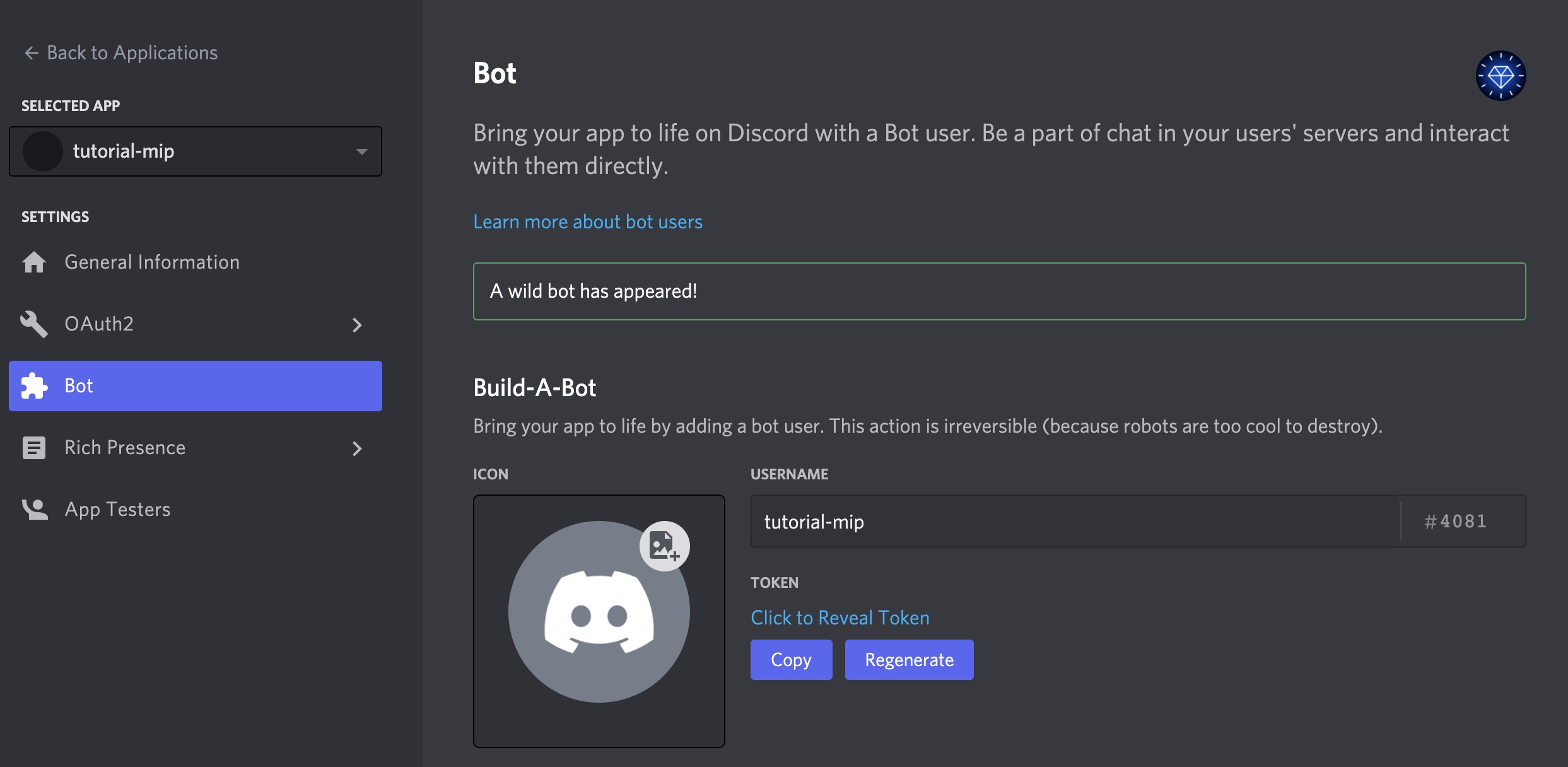Click the wrench icon beside OAuth2
The image size is (1568, 767).
pos(34,324)
